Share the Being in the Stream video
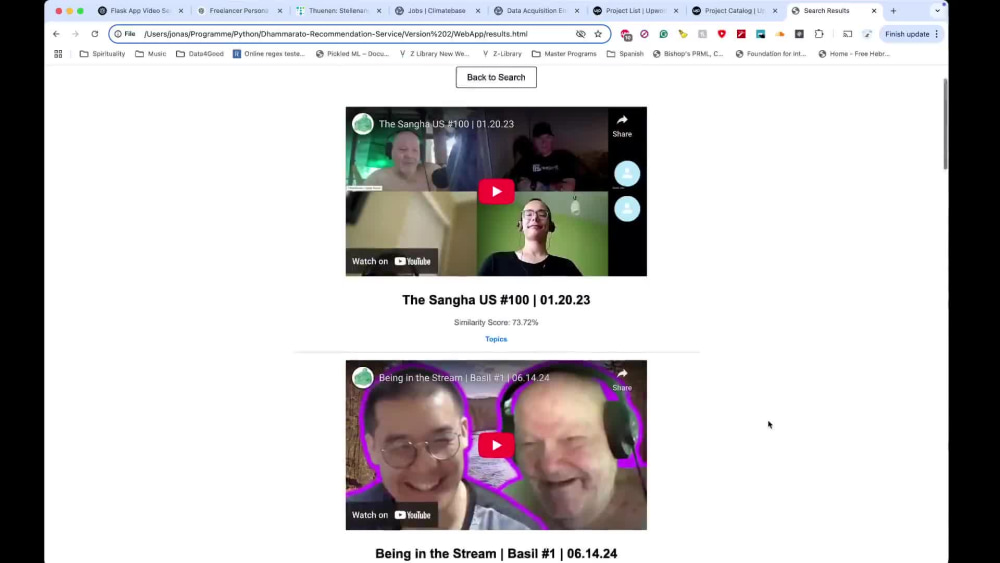The image size is (1000, 563). point(622,379)
